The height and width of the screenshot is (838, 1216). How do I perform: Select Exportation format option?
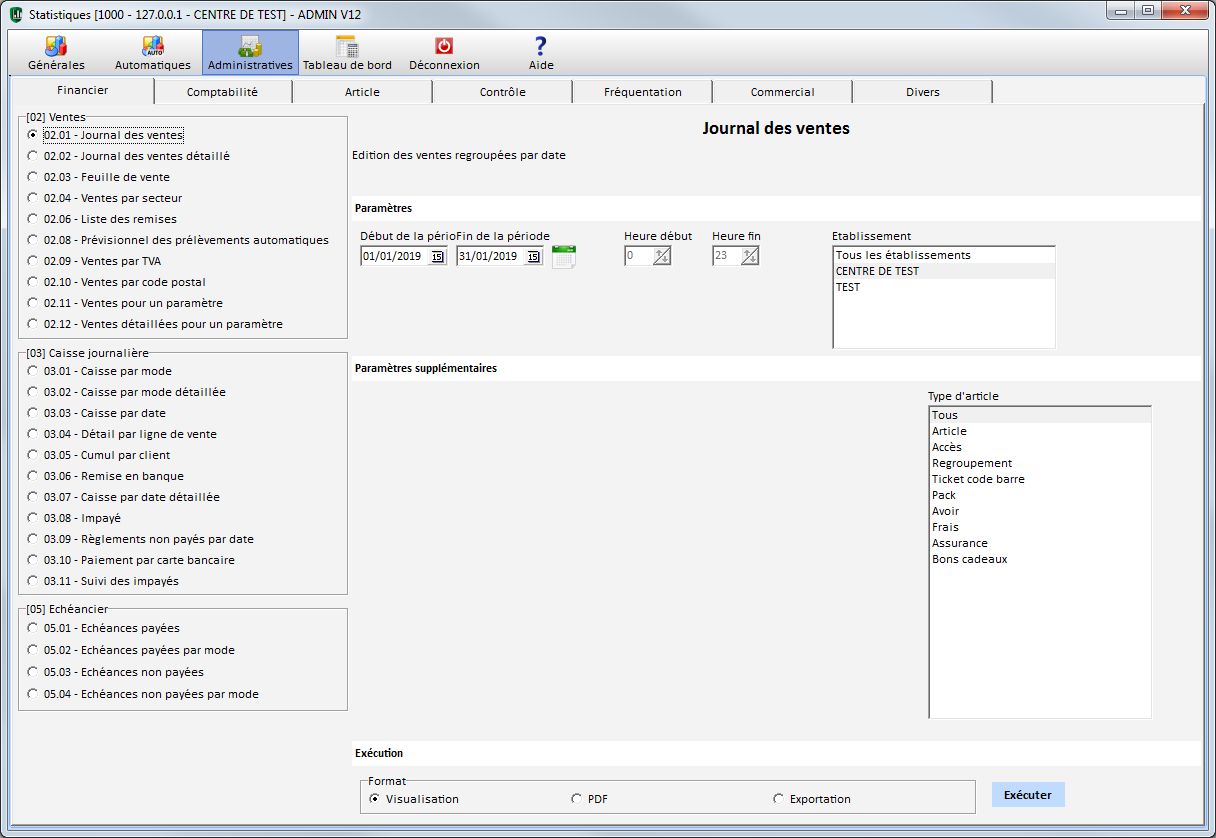[778, 799]
